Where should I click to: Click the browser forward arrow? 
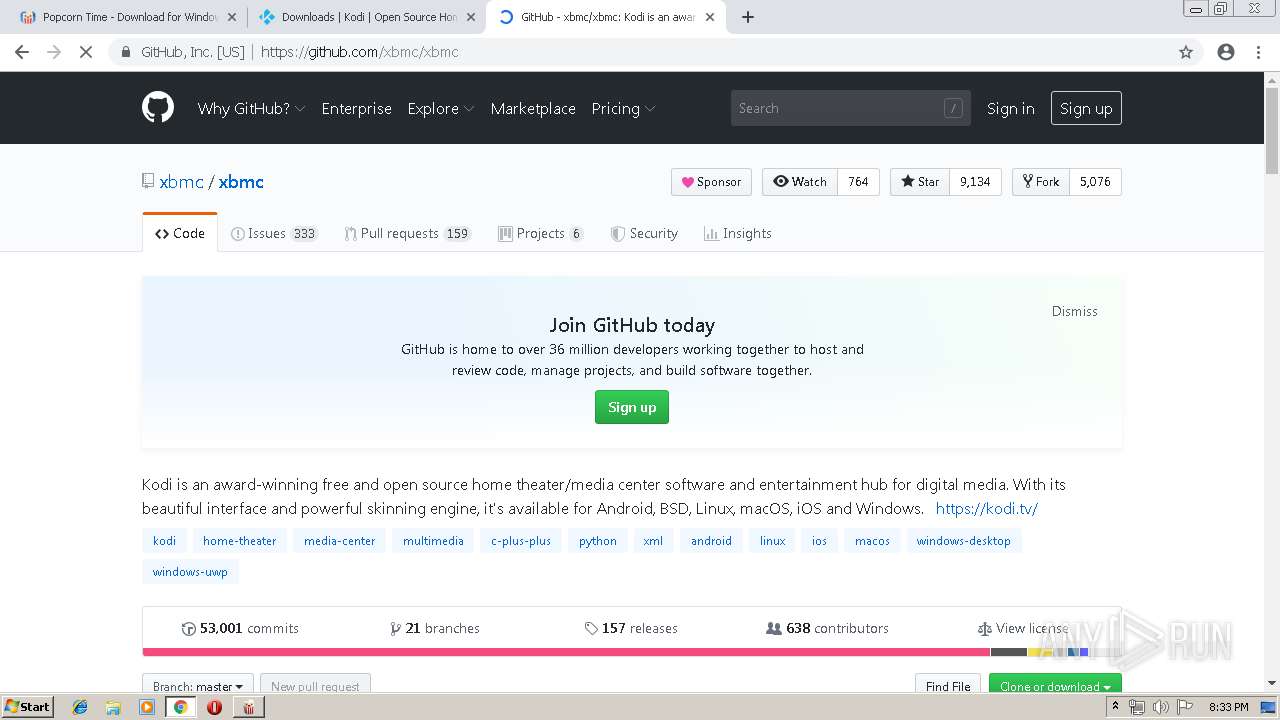[x=54, y=52]
